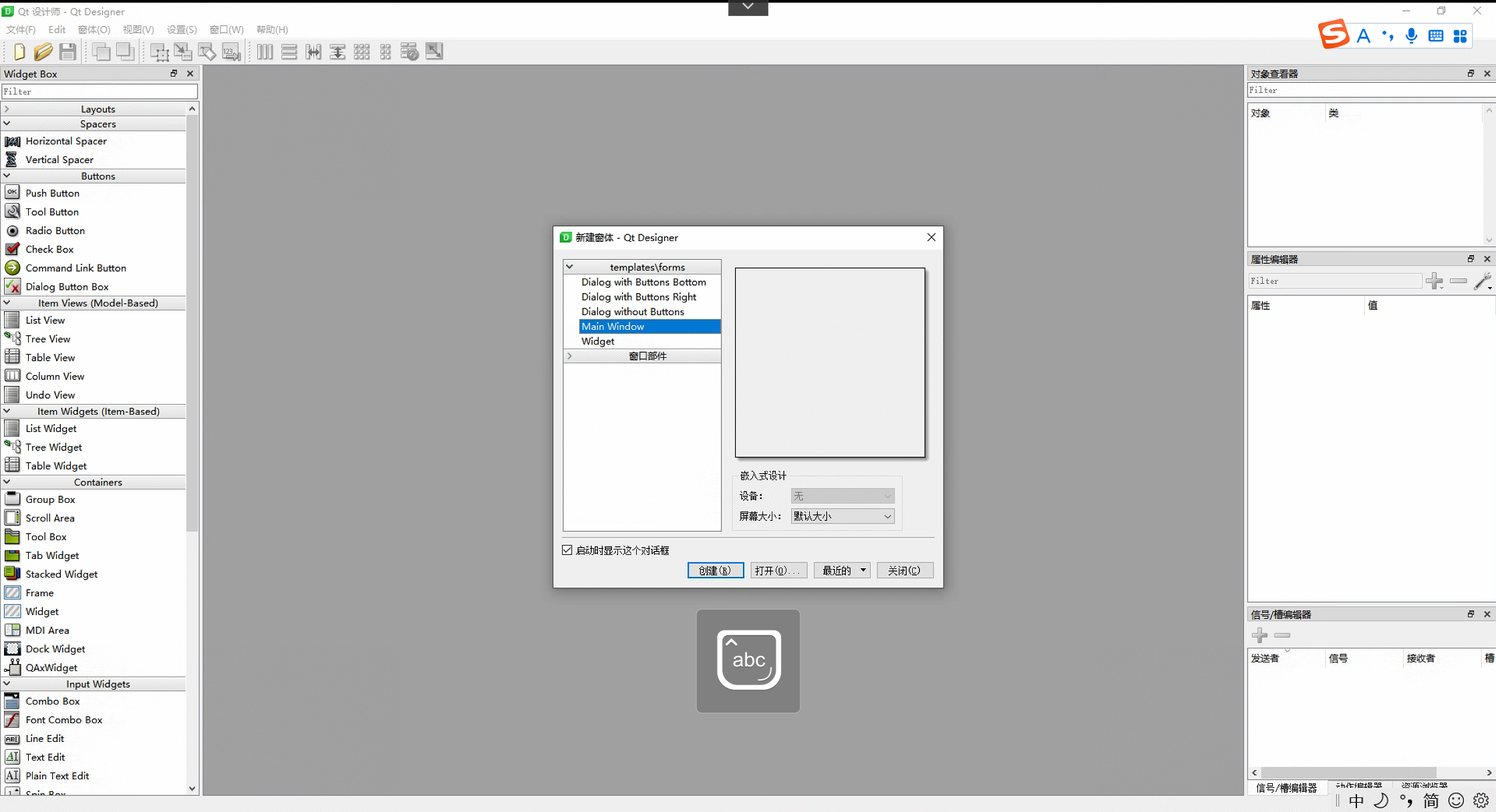Screen dimensions: 1496x812
Task: Click the Save floppy disk icon
Action: pyautogui.click(x=67, y=51)
